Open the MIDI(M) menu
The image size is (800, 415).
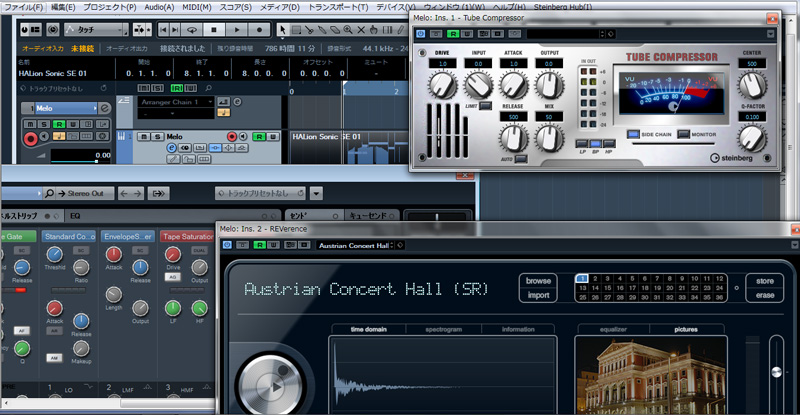click(x=197, y=7)
